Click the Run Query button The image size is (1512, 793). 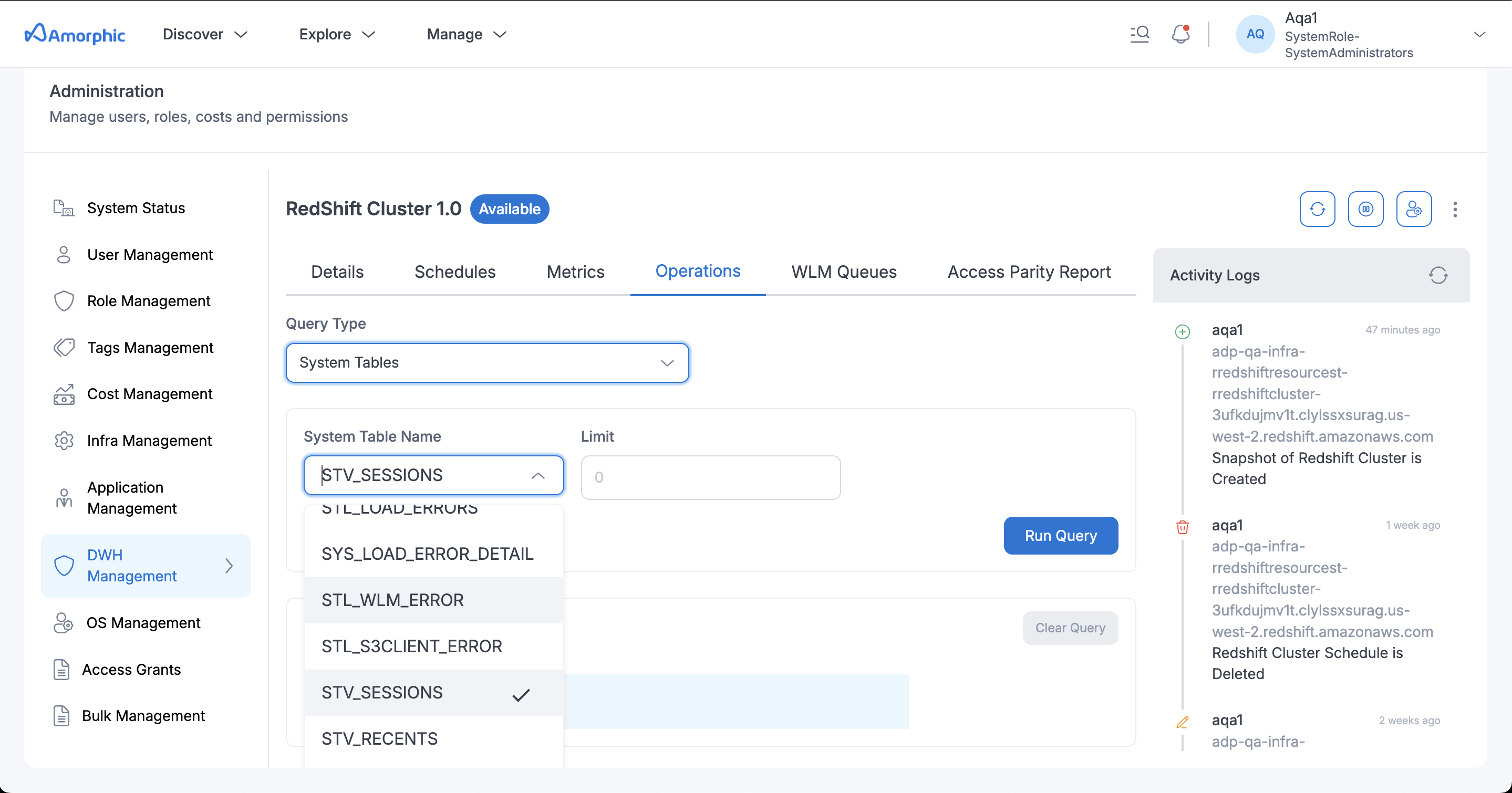pos(1061,536)
